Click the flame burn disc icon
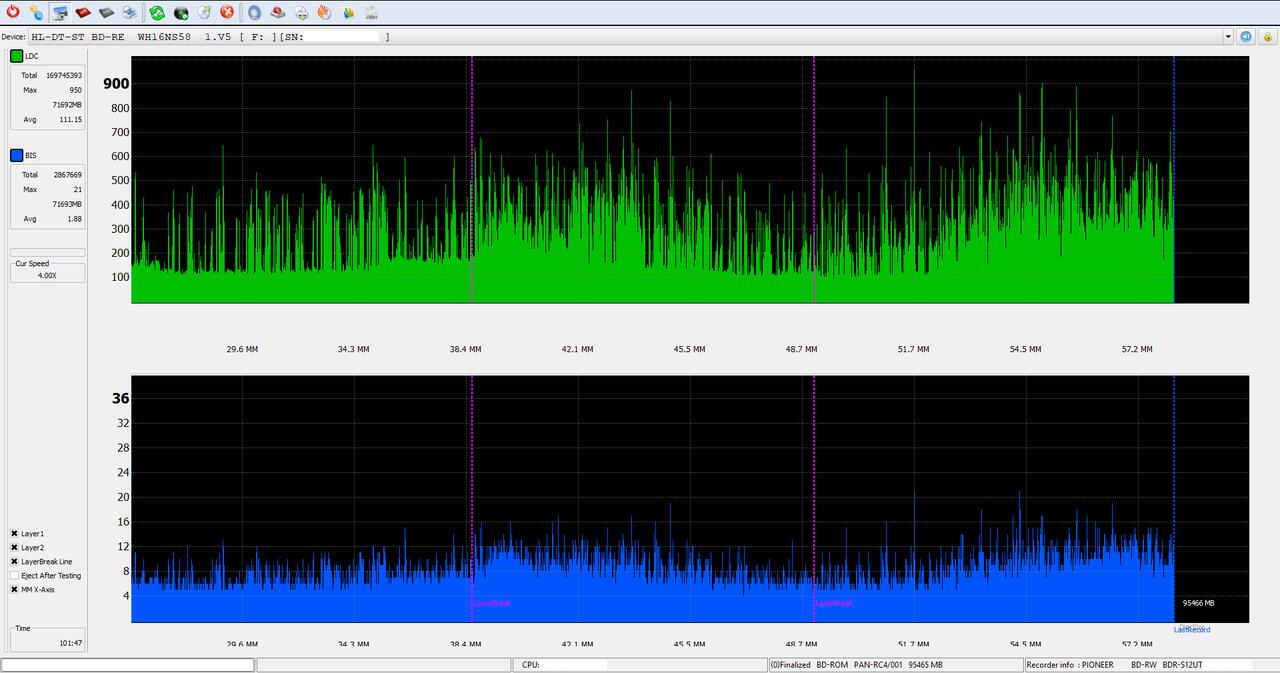The width and height of the screenshot is (1280, 673). 324,12
